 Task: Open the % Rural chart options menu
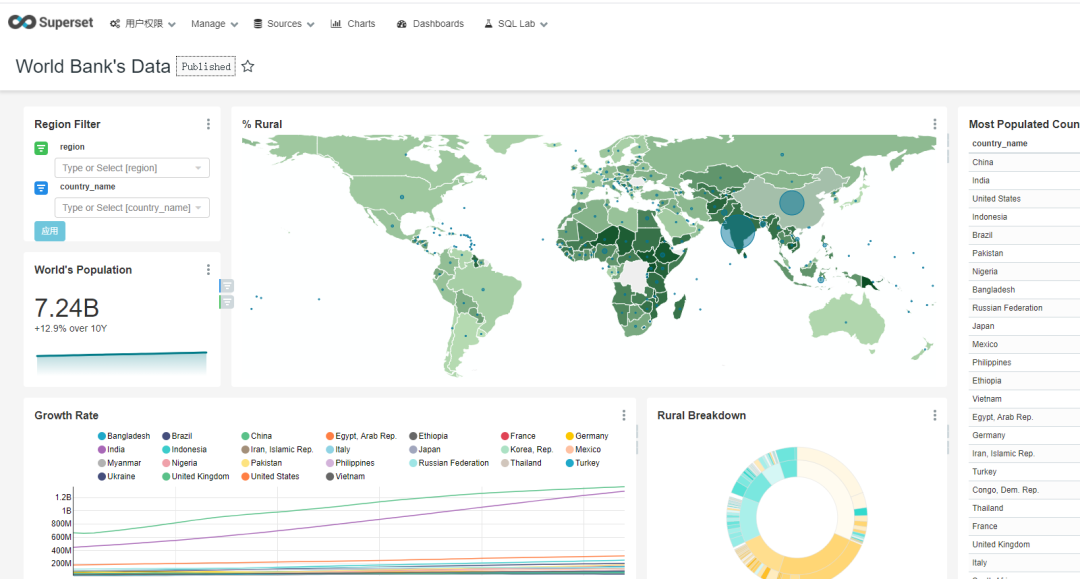click(x=935, y=124)
